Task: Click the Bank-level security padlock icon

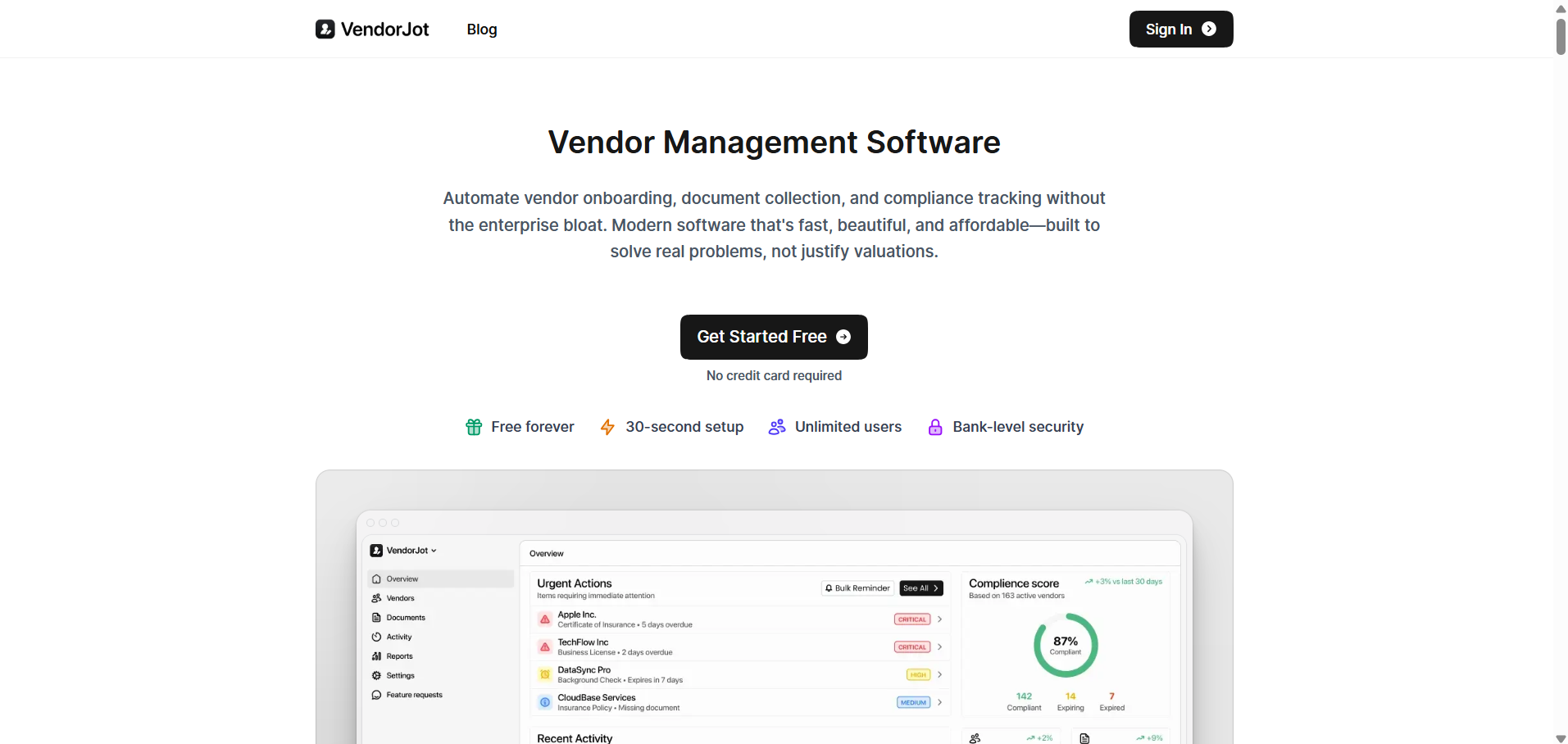Action: [x=935, y=427]
